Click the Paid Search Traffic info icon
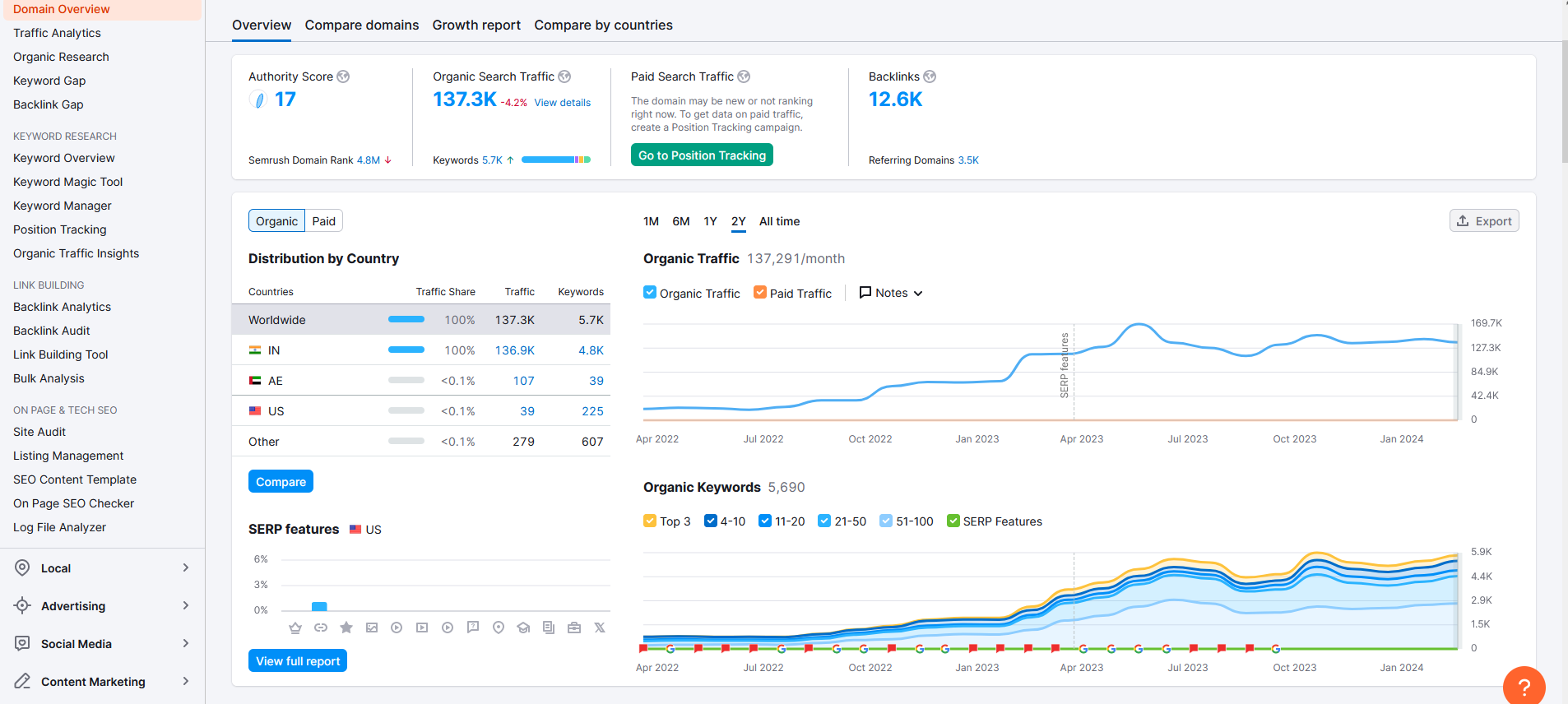This screenshot has height=704, width=1568. pos(744,76)
